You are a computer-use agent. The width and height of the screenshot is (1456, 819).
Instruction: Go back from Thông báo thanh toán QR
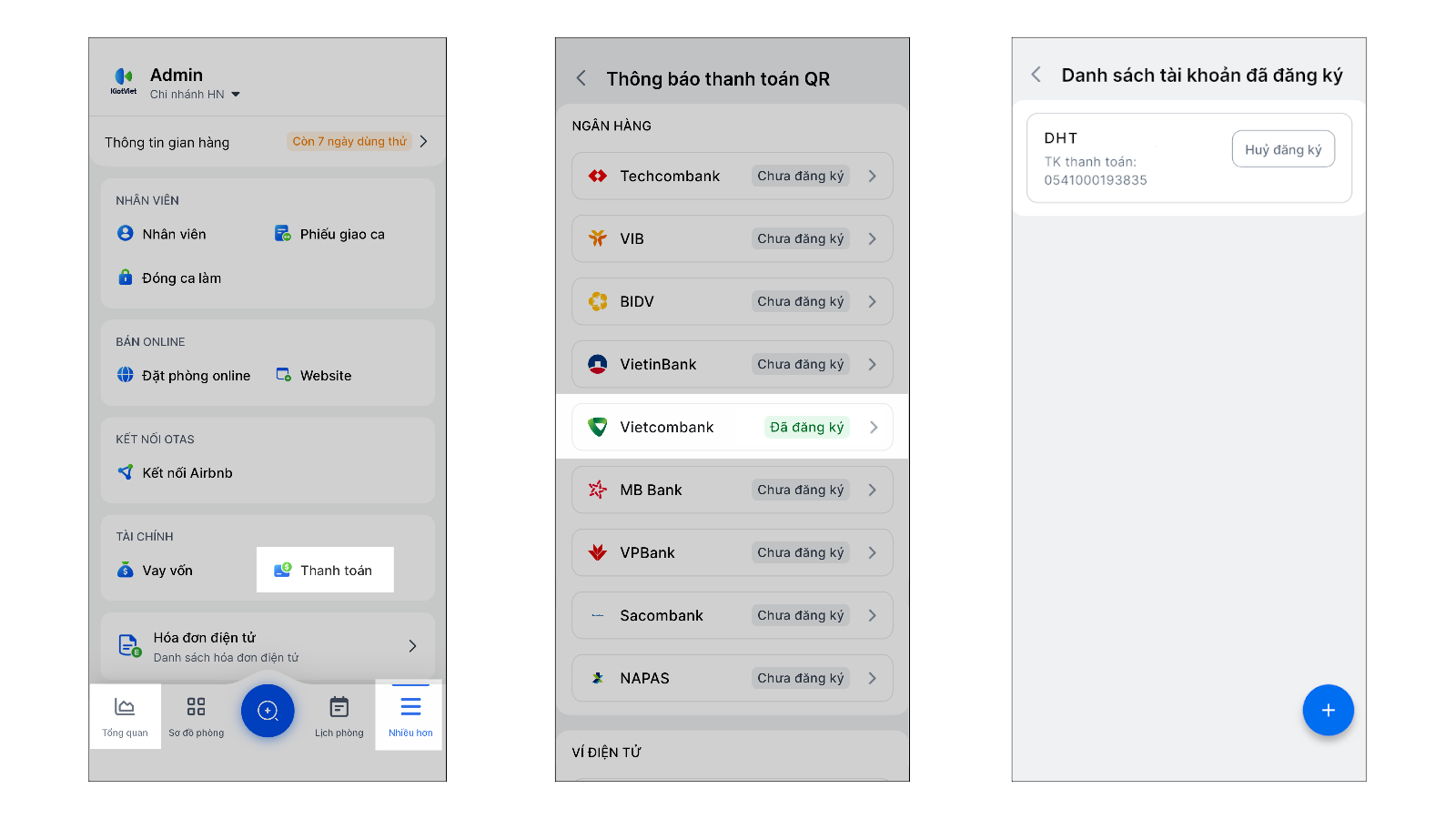coord(581,78)
